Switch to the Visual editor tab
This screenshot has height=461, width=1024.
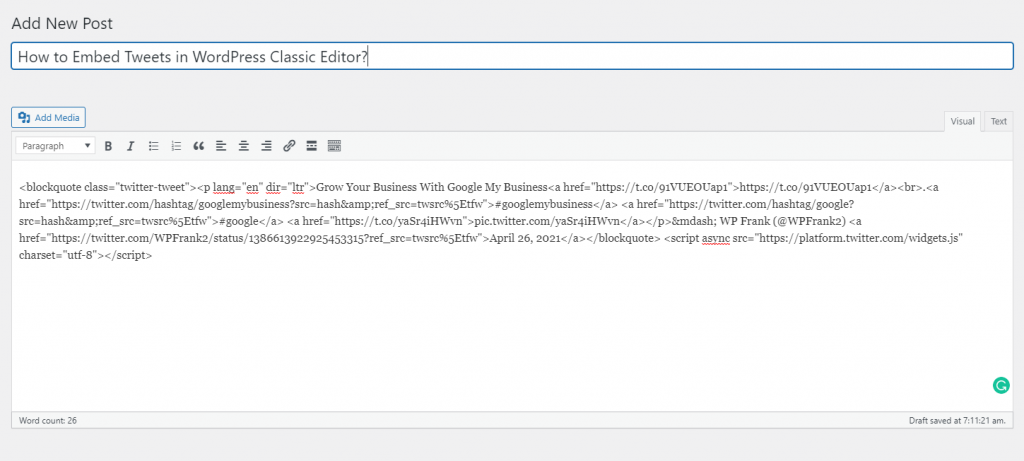pyautogui.click(x=963, y=121)
